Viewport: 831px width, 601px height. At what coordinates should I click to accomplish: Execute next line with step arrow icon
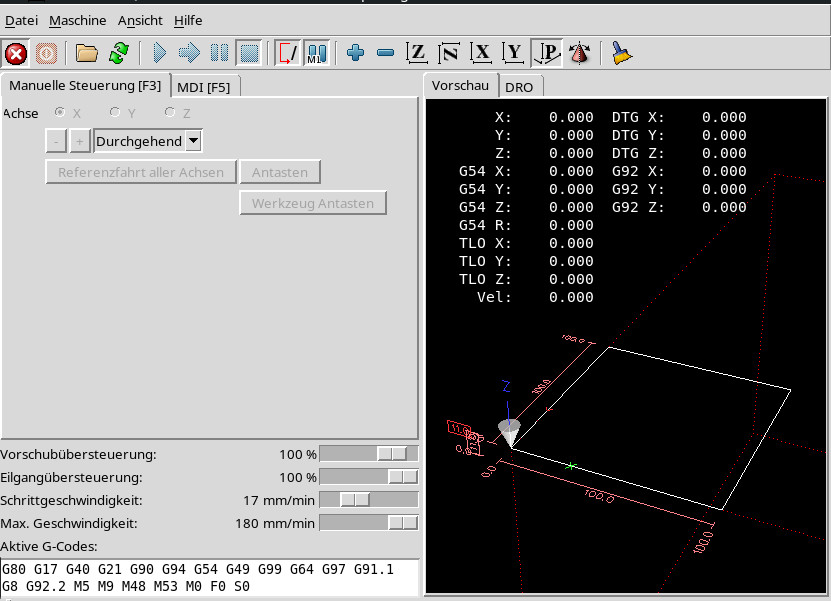tap(189, 54)
